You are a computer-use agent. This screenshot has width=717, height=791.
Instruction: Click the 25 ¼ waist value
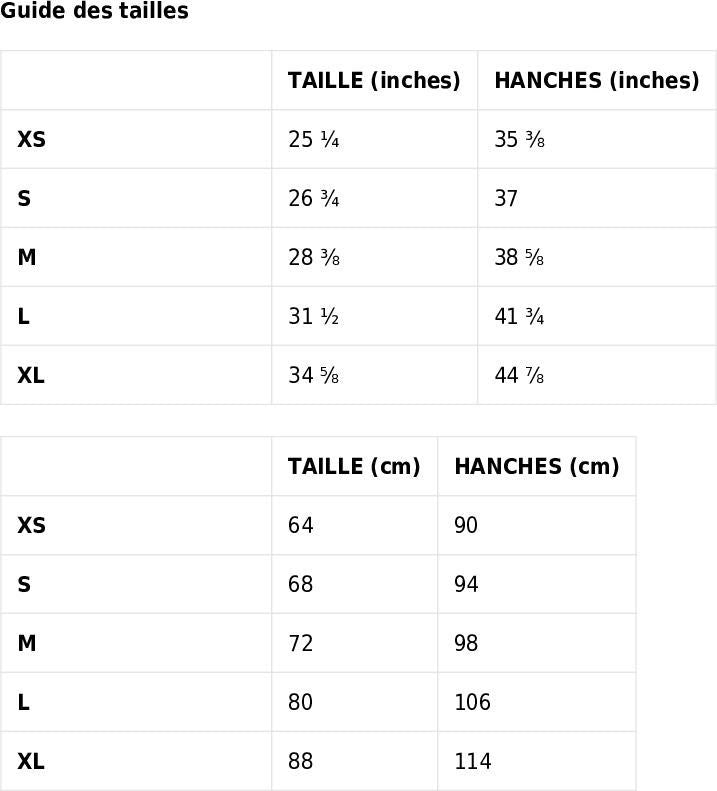pyautogui.click(x=314, y=139)
